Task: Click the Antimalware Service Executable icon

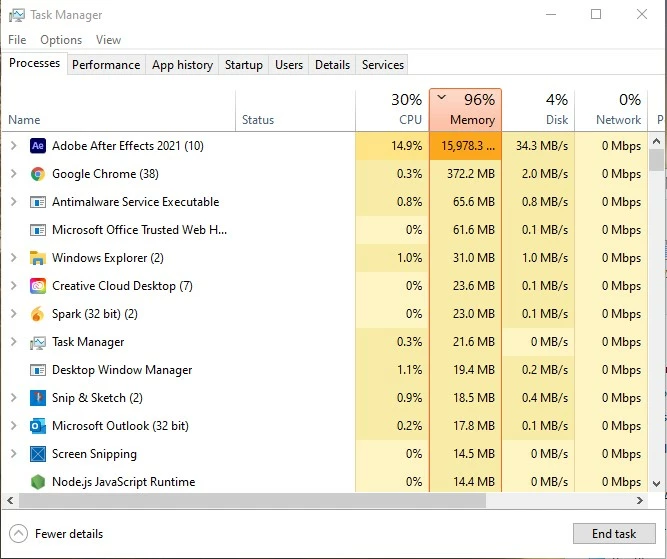Action: click(x=37, y=202)
